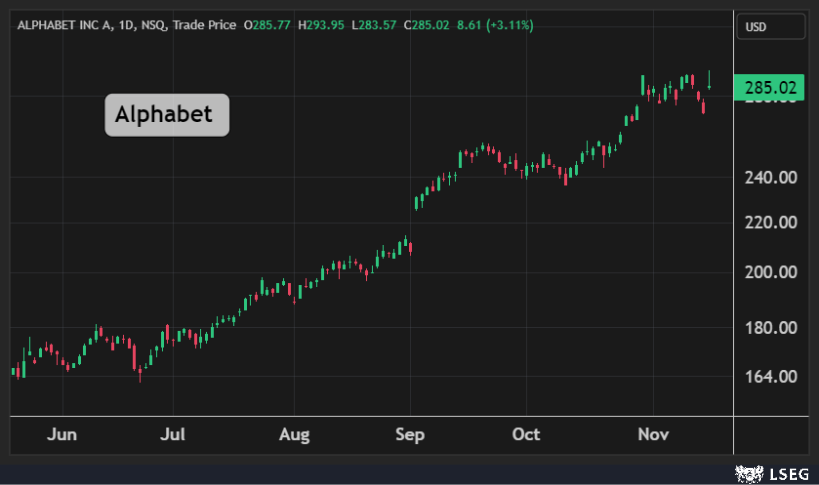Viewport: 819px width, 485px height.
Task: Click the 200.00 price axis label
Action: [x=772, y=272]
